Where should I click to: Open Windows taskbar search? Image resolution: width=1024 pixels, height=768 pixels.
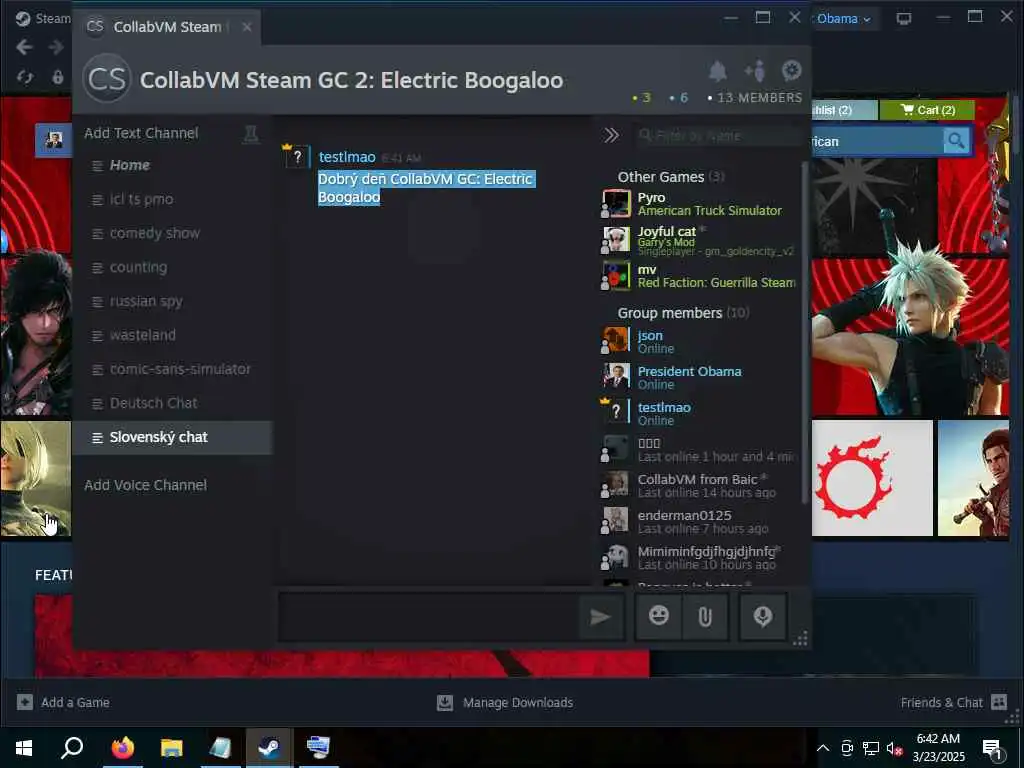click(x=72, y=748)
